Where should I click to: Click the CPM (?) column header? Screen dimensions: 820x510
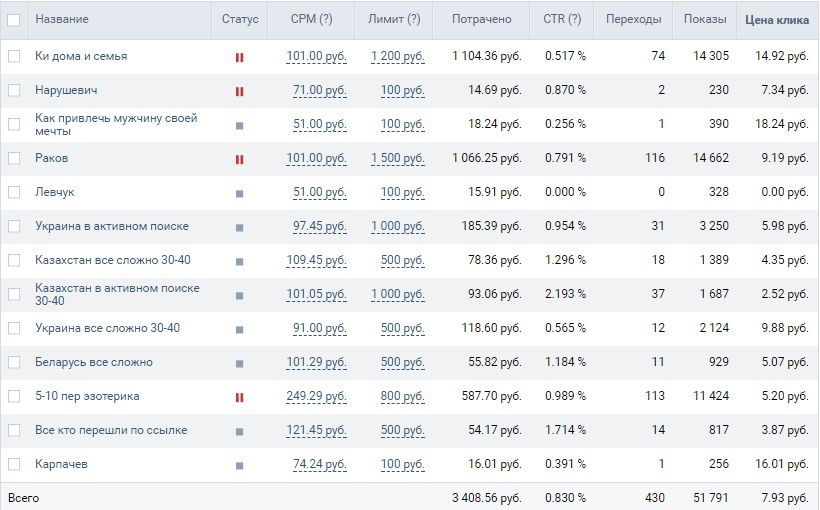click(x=311, y=19)
